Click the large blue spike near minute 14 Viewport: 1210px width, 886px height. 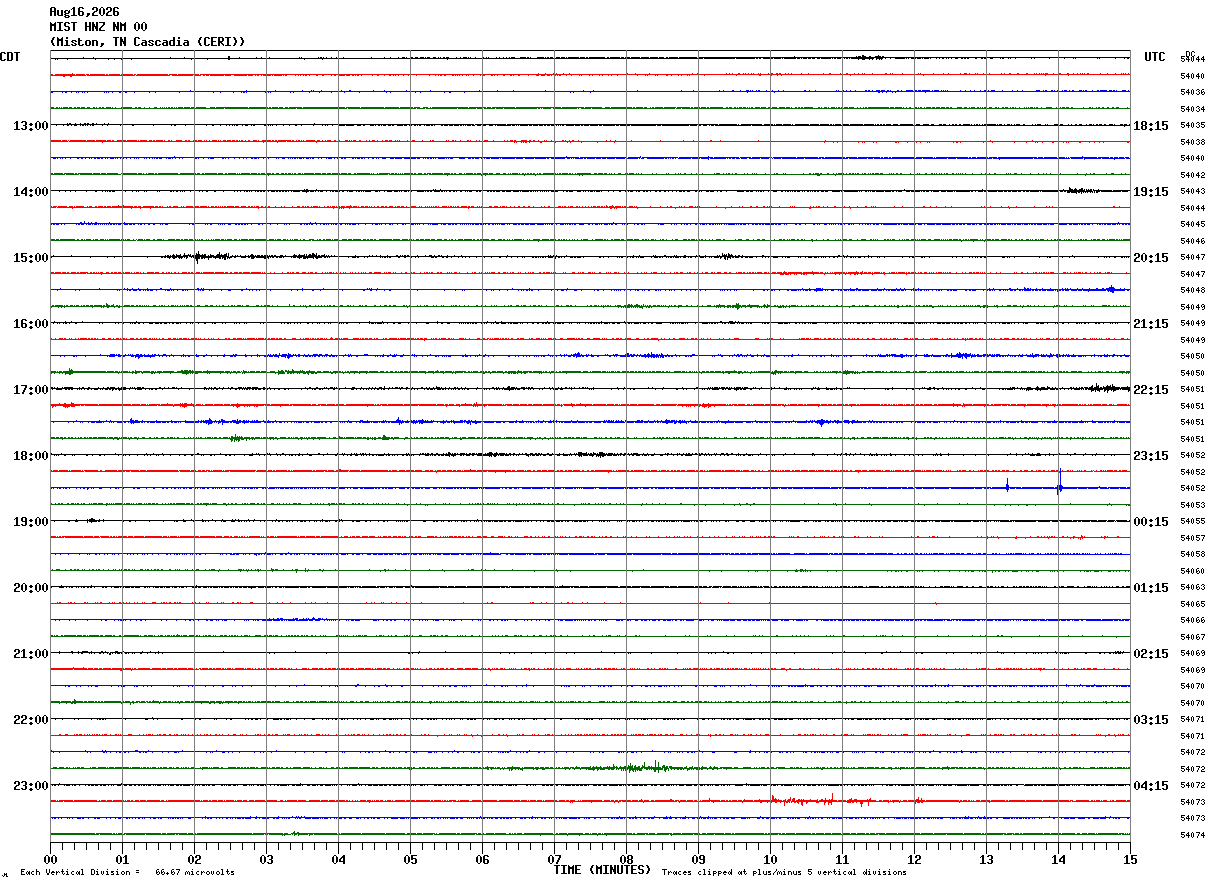(x=1060, y=482)
